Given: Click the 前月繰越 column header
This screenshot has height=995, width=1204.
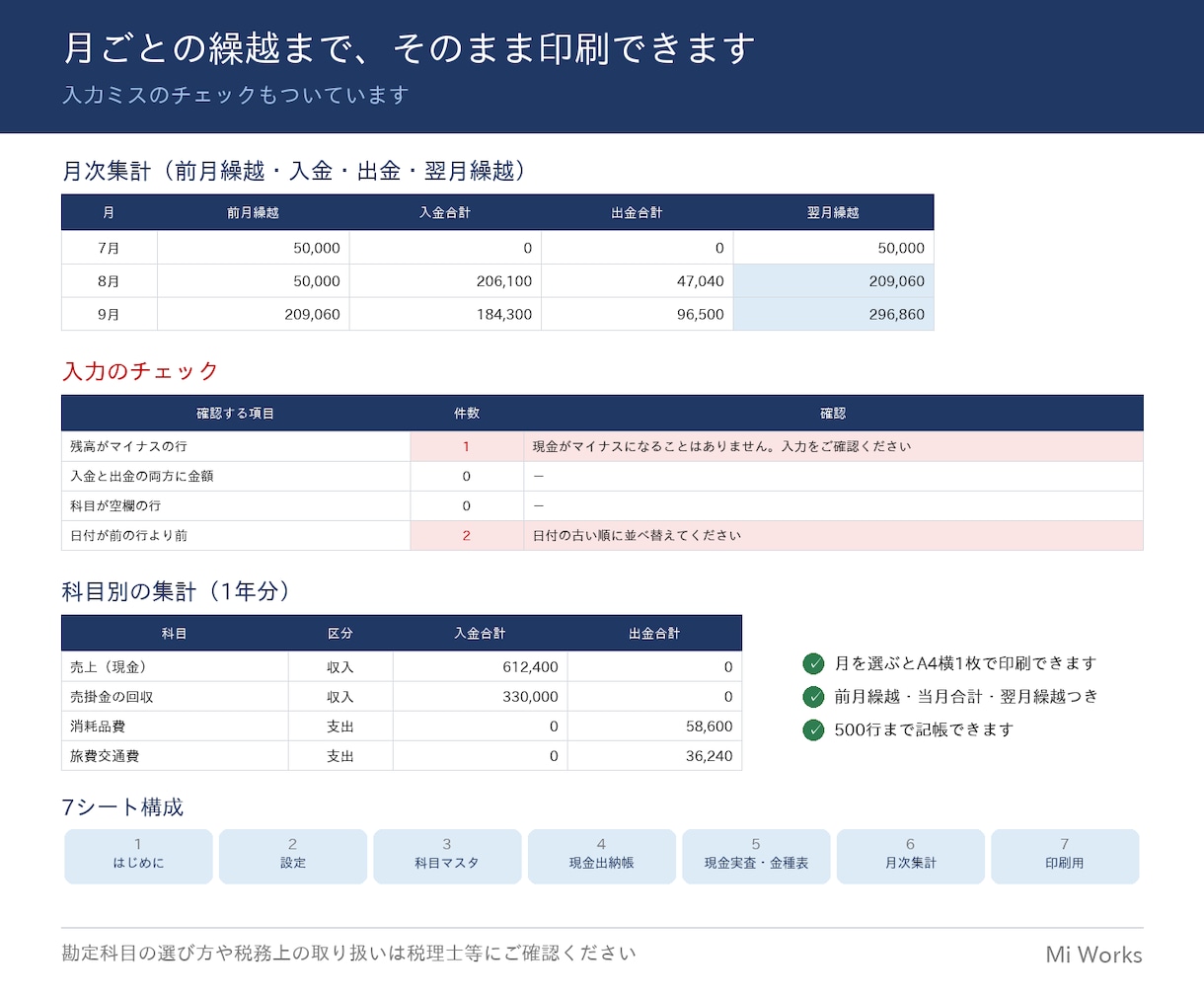Looking at the screenshot, I should click(x=254, y=213).
